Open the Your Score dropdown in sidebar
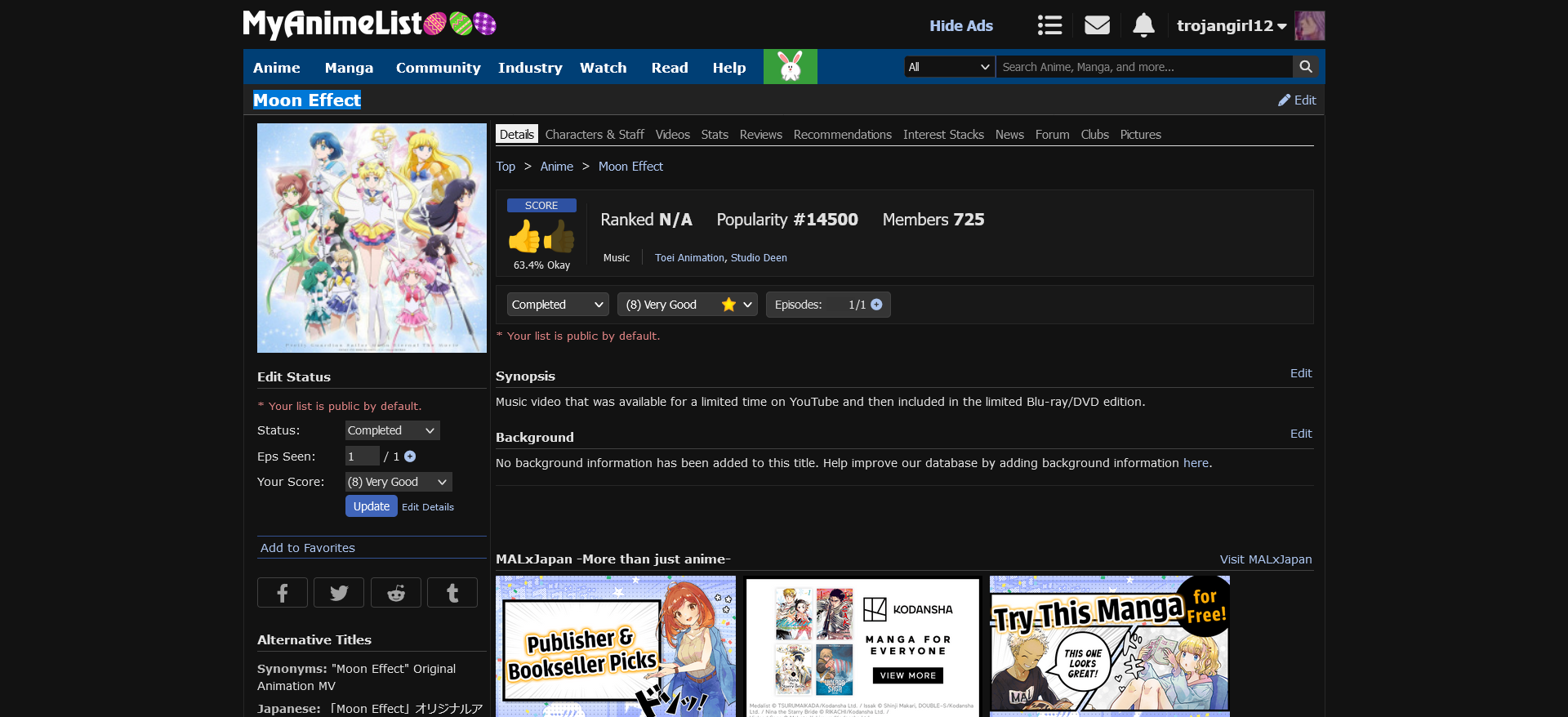 coord(398,482)
